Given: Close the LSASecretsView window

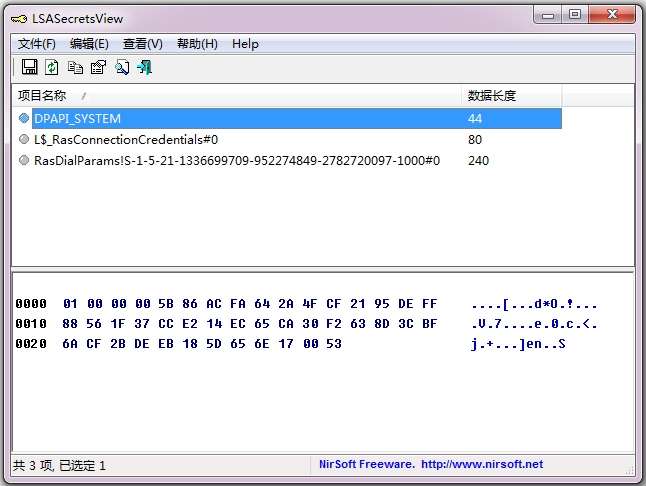Looking at the screenshot, I should point(612,15).
